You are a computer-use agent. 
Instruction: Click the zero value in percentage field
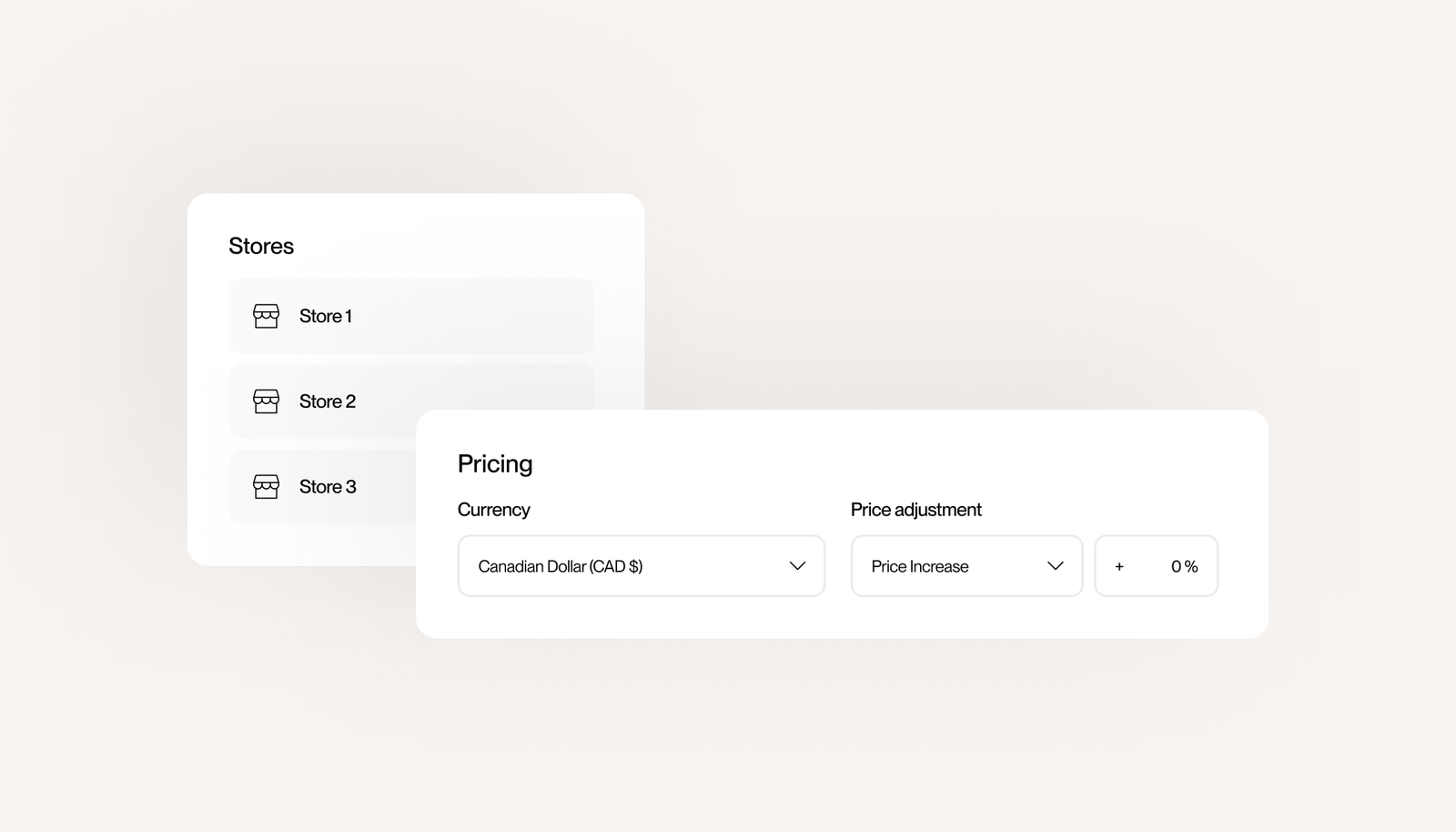[x=1176, y=566]
